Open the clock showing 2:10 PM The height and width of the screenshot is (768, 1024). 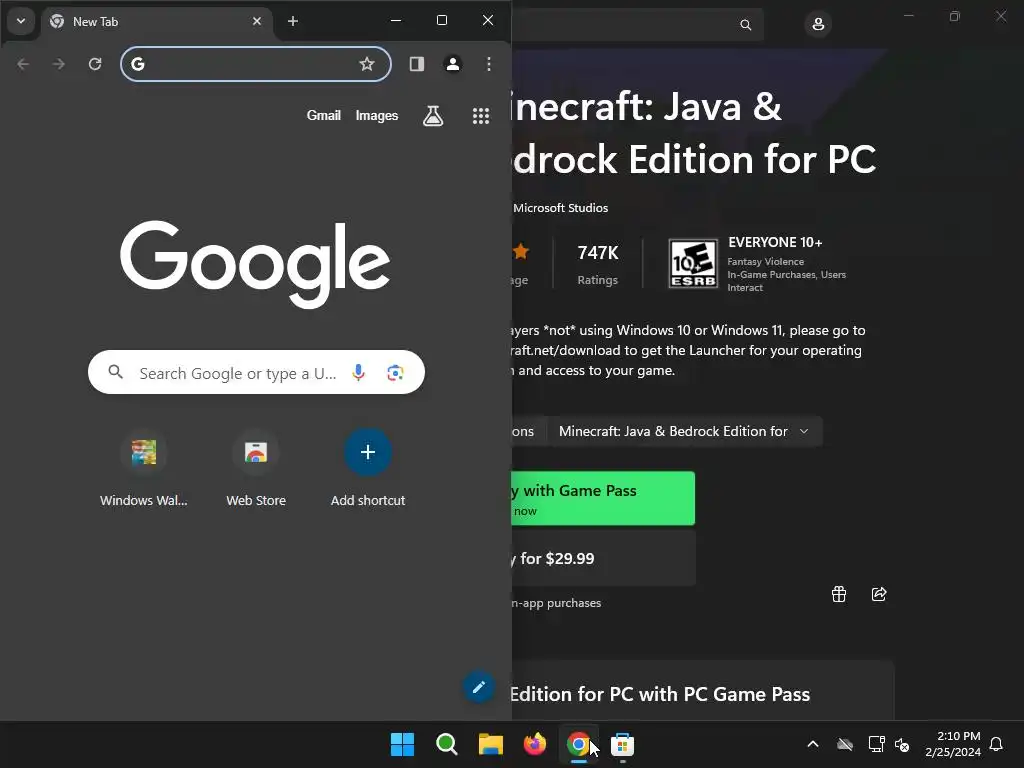coord(953,744)
